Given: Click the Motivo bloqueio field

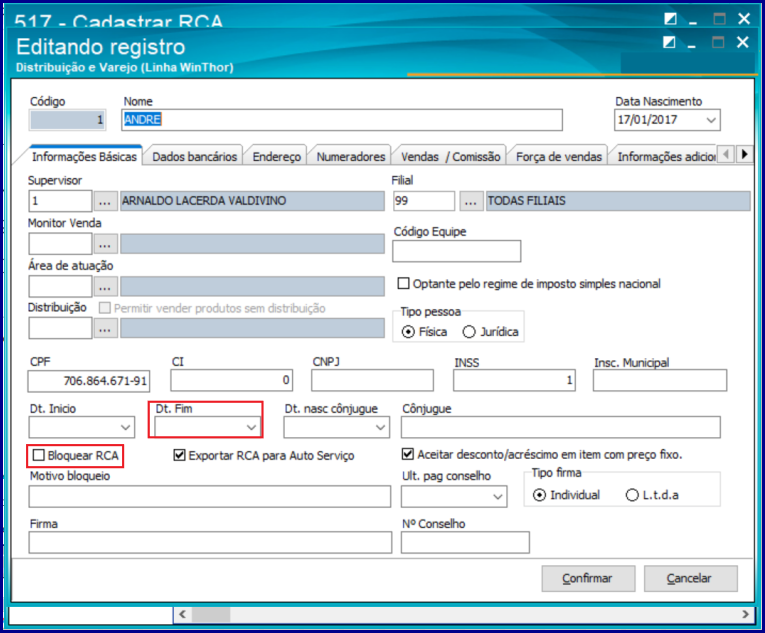Looking at the screenshot, I should click(x=210, y=496).
